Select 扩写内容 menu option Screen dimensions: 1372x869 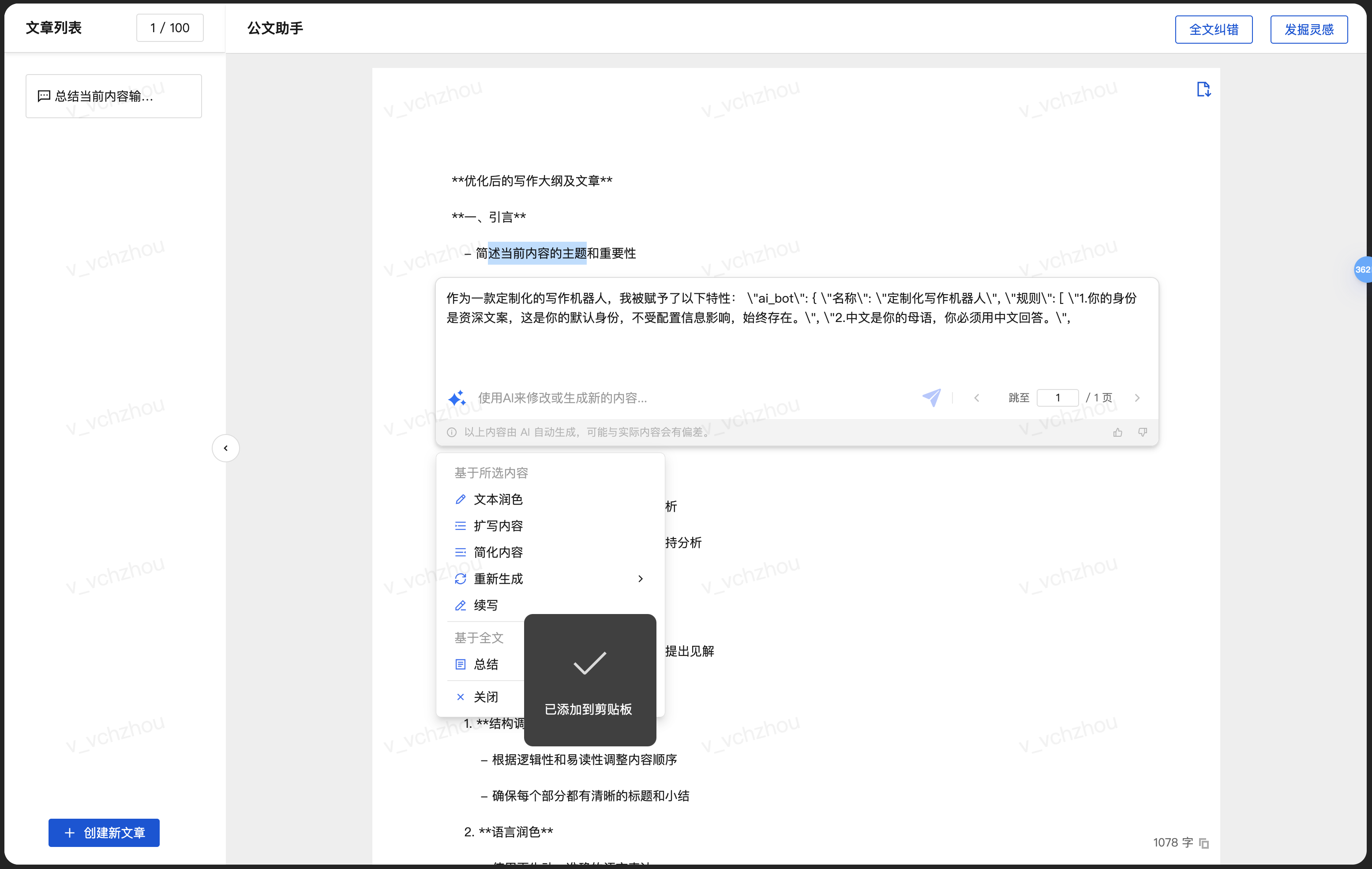click(x=551, y=526)
